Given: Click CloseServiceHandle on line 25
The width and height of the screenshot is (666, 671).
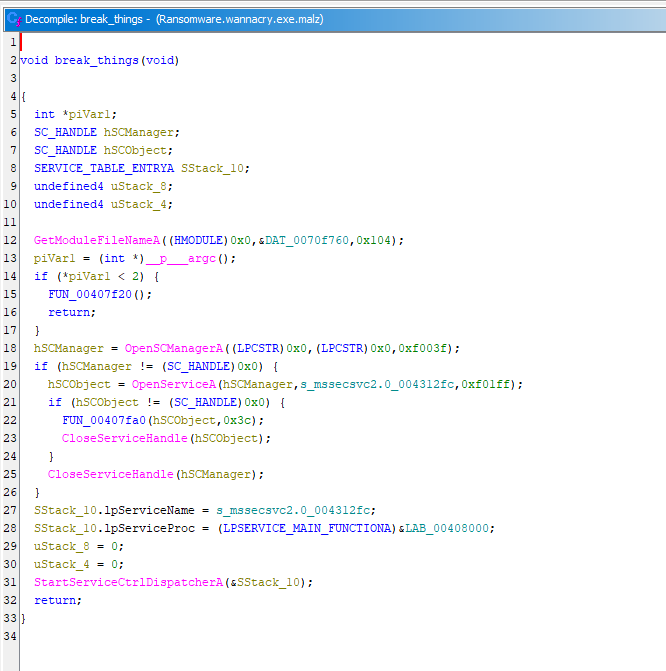Looking at the screenshot, I should click(x=110, y=474).
